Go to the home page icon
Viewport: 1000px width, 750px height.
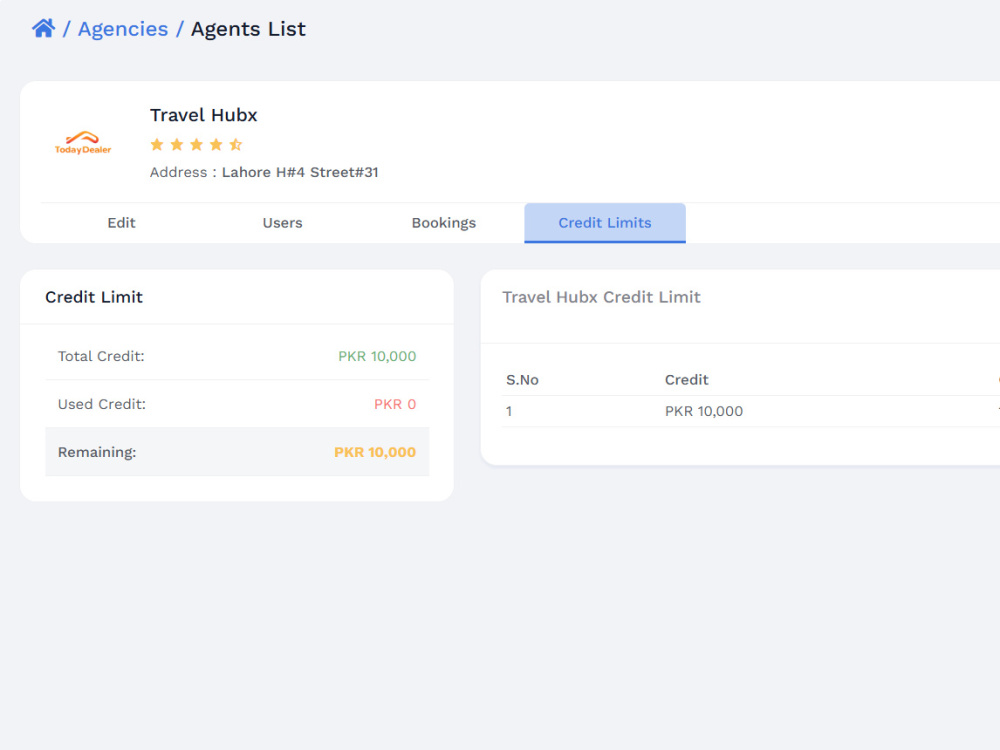click(x=43, y=29)
